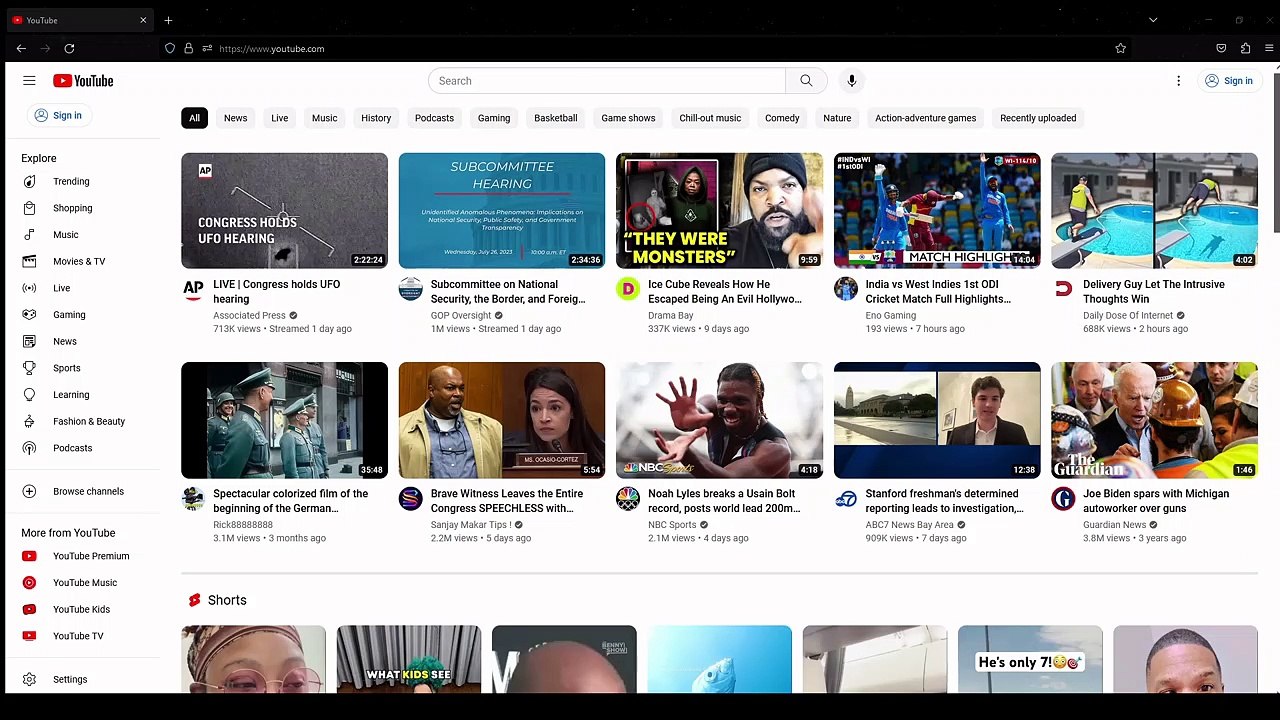
Task: Open the Sports trophy icon in sidebar
Action: tap(29, 368)
